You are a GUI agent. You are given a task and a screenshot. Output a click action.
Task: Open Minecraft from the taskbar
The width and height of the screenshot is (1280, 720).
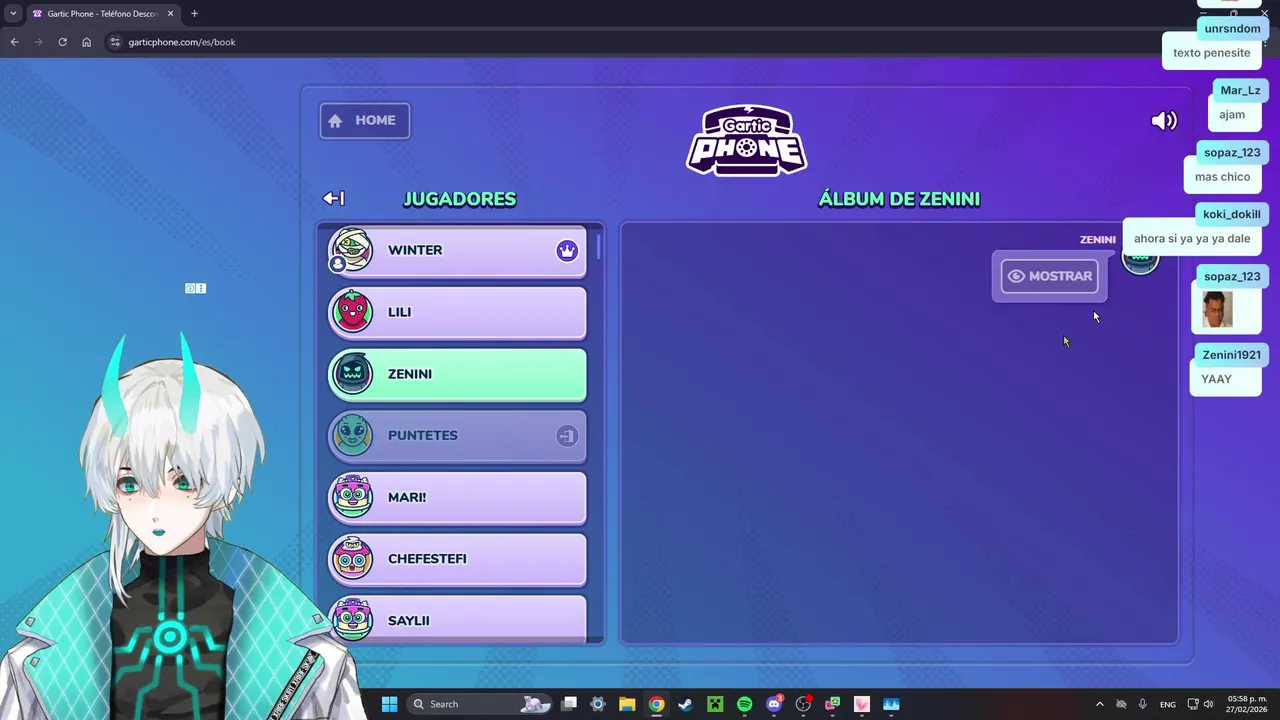715,704
